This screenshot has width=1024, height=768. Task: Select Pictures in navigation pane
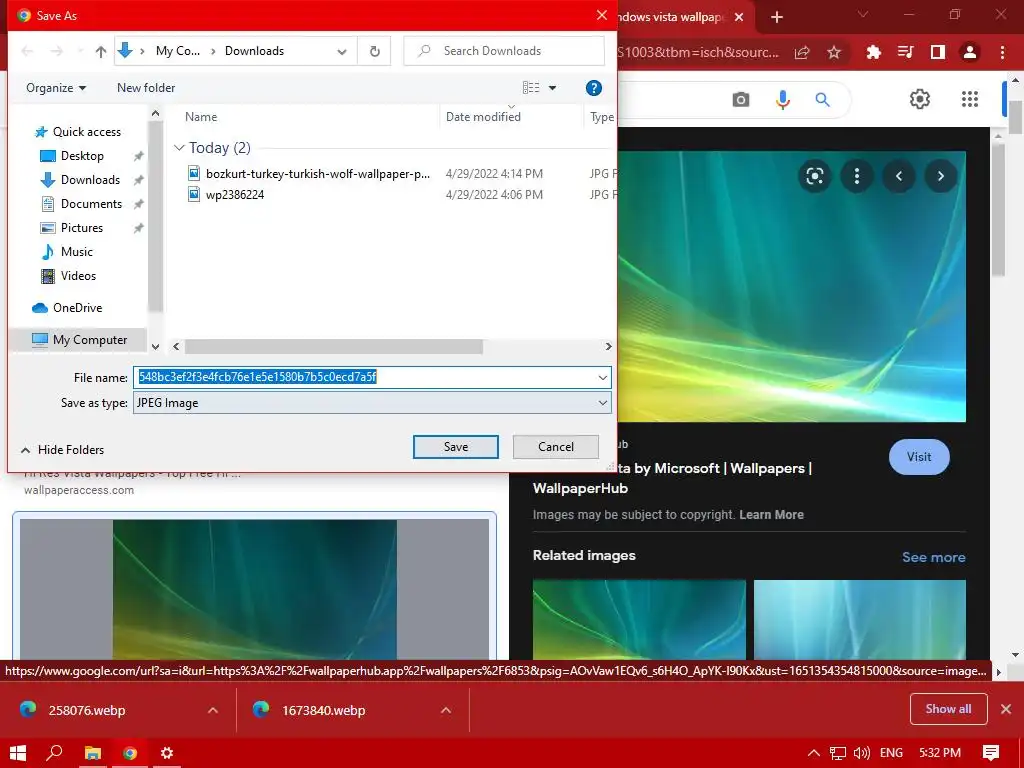82,228
